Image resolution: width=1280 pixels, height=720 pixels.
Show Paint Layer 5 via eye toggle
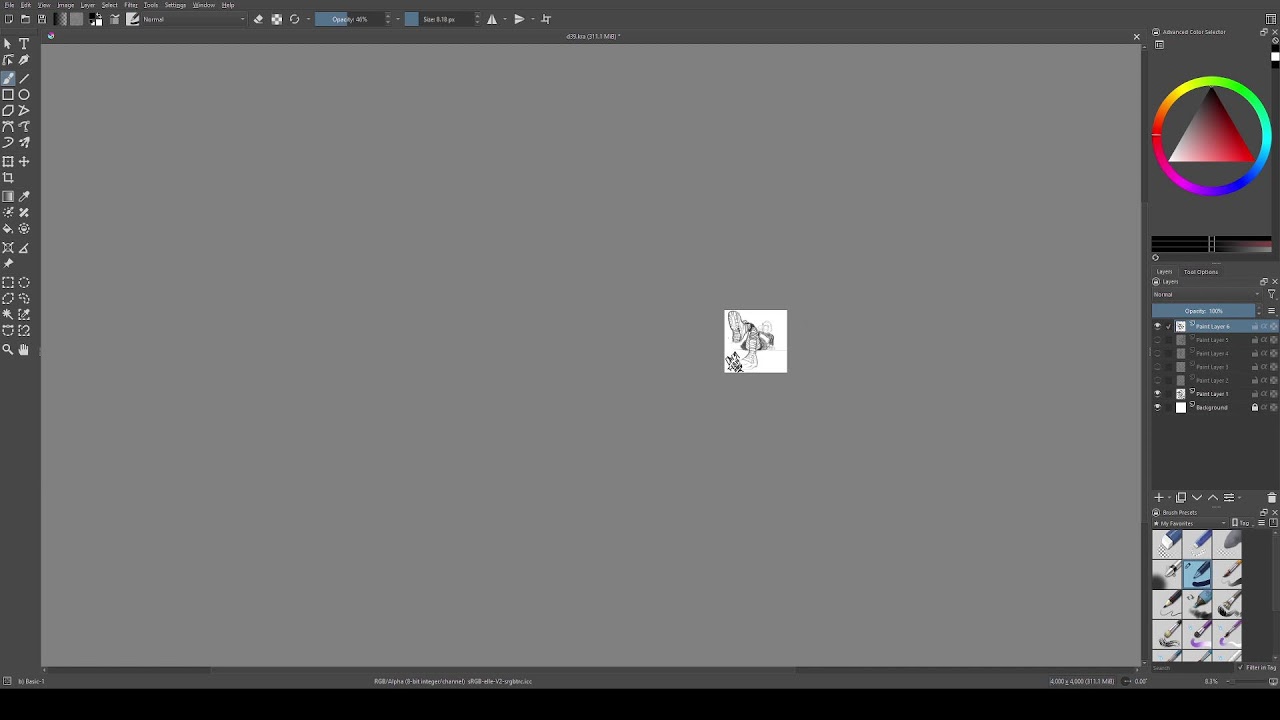tap(1158, 340)
